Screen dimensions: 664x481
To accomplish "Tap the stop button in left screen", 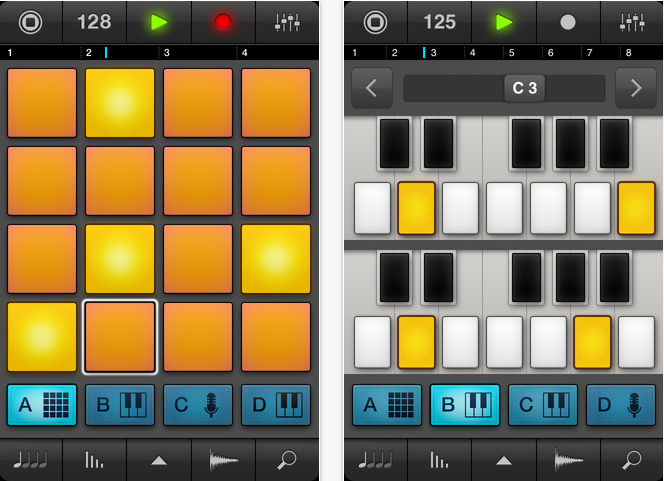I will coord(30,22).
